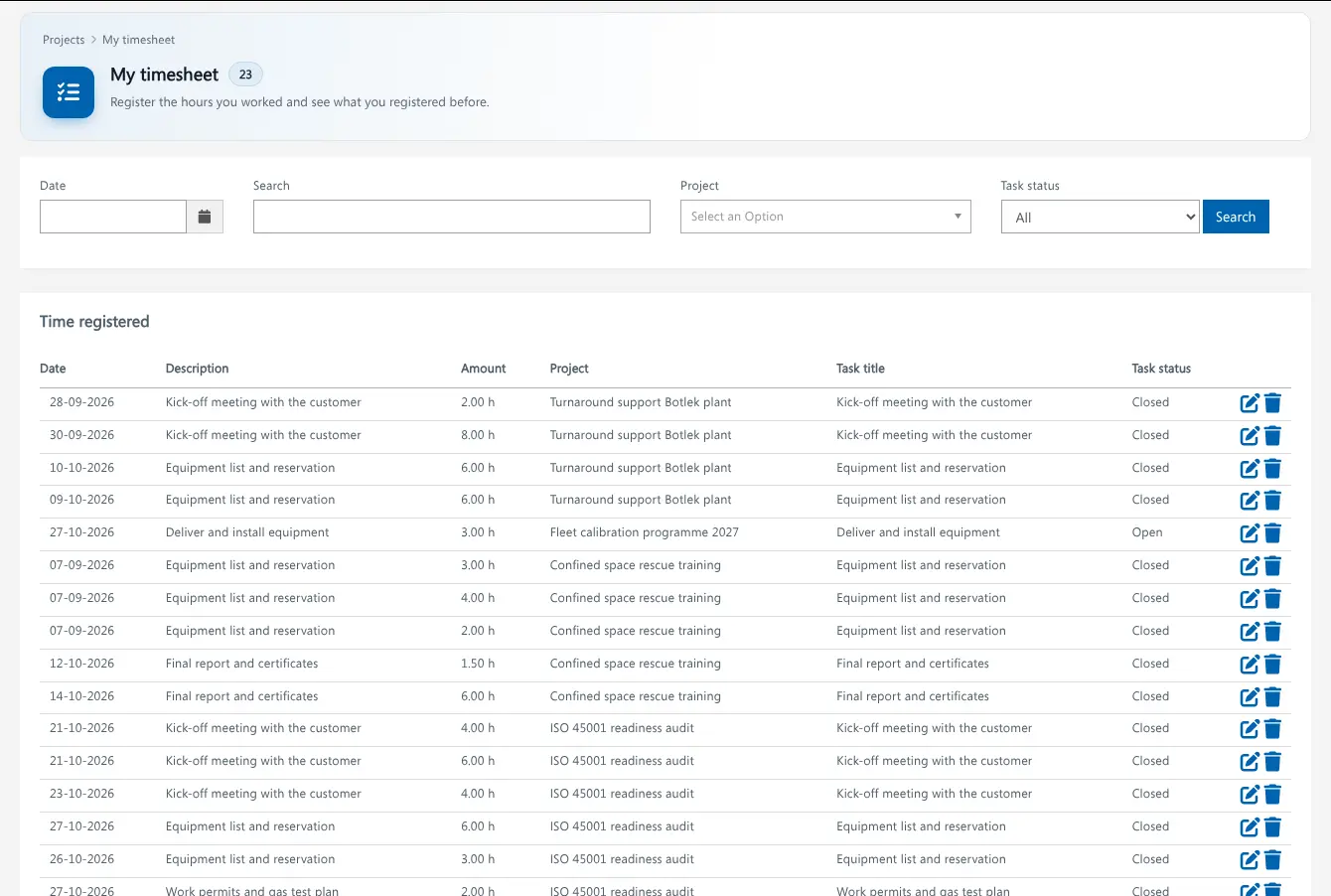This screenshot has height=896, width=1331.
Task: Open the Project 'Select an Option' dropdown
Action: click(x=825, y=217)
